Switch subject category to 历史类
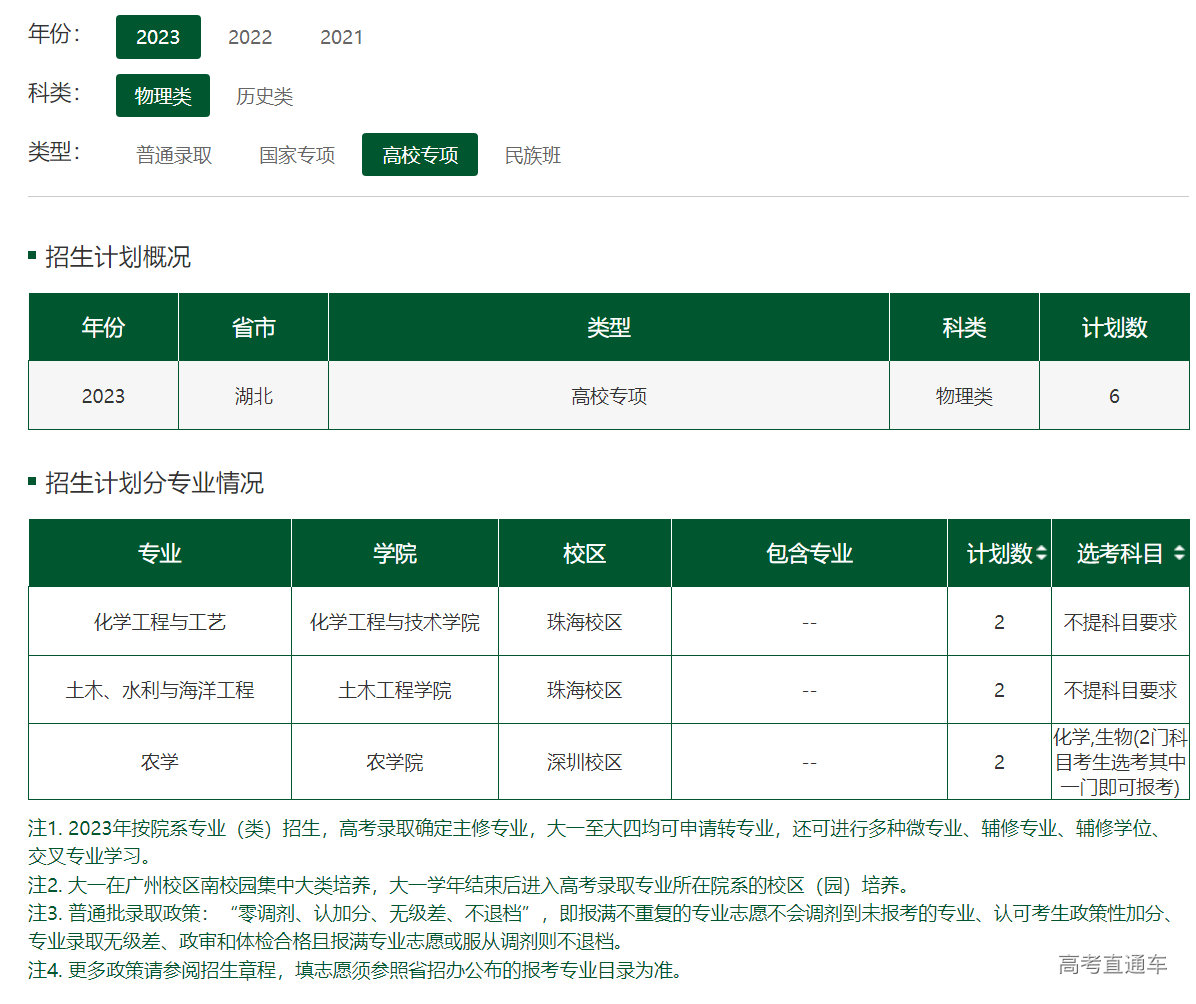 pyautogui.click(x=264, y=96)
